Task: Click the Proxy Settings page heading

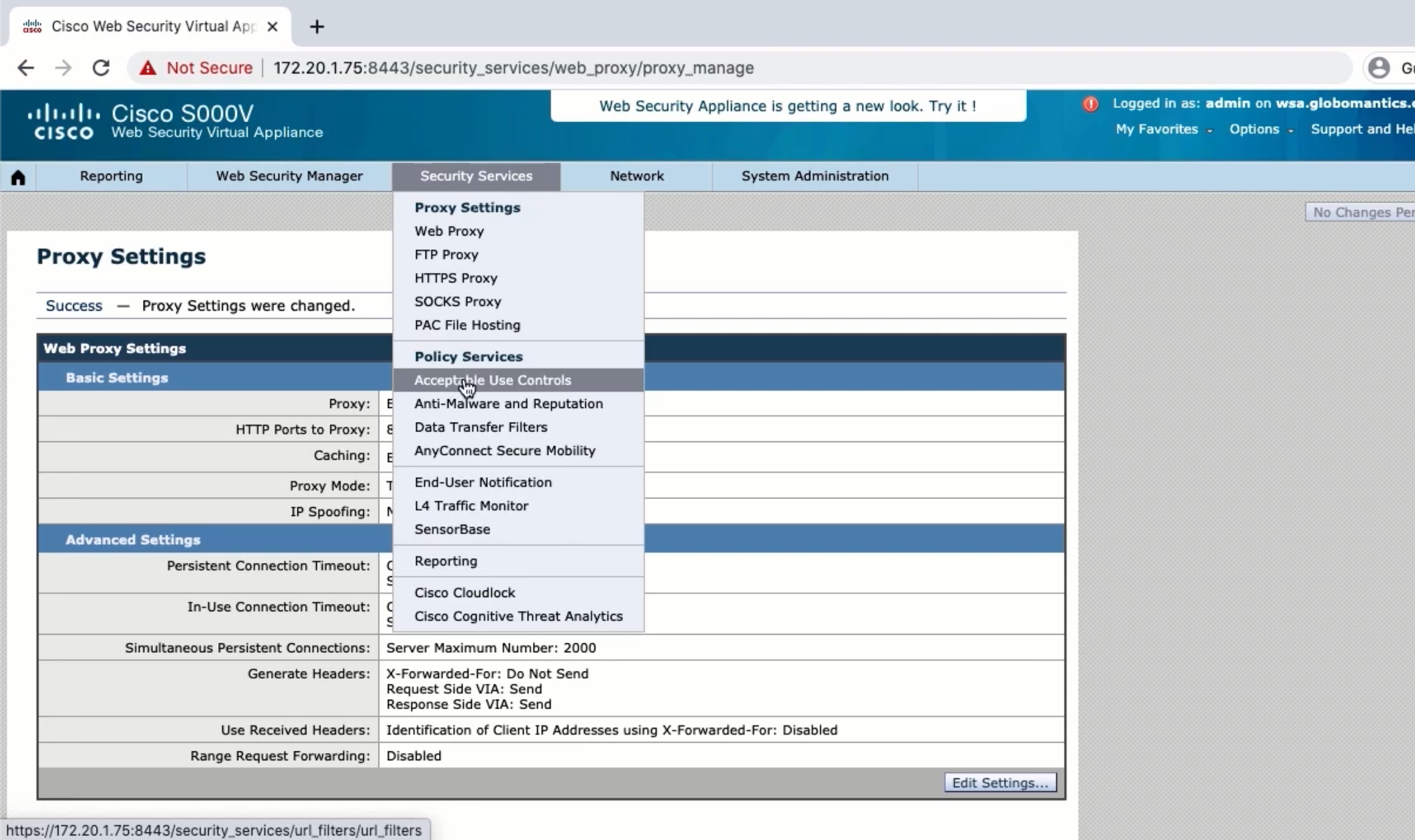Action: pos(121,256)
